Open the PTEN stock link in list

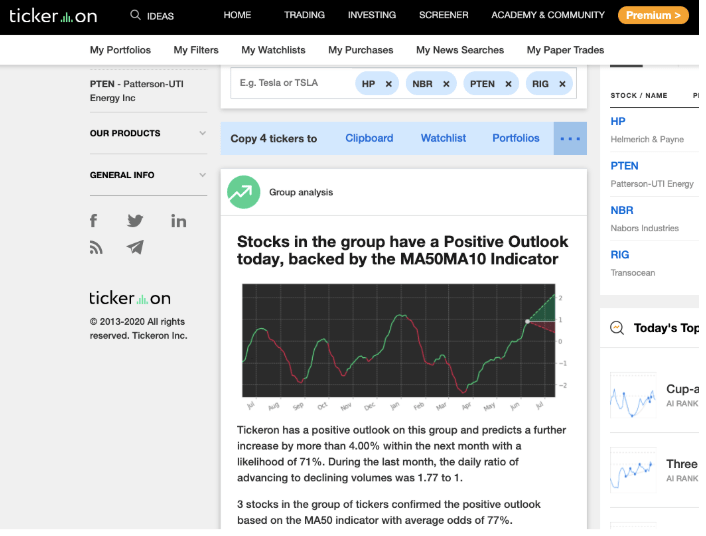click(x=625, y=166)
